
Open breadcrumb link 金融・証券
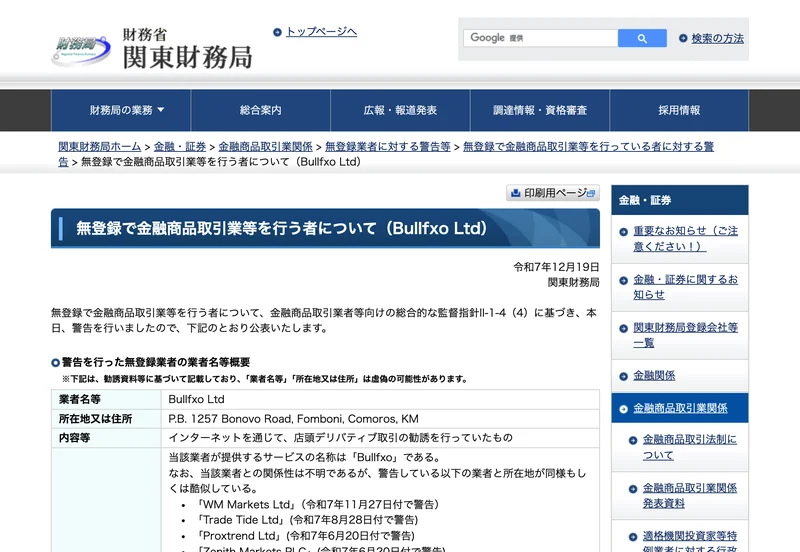[180, 147]
